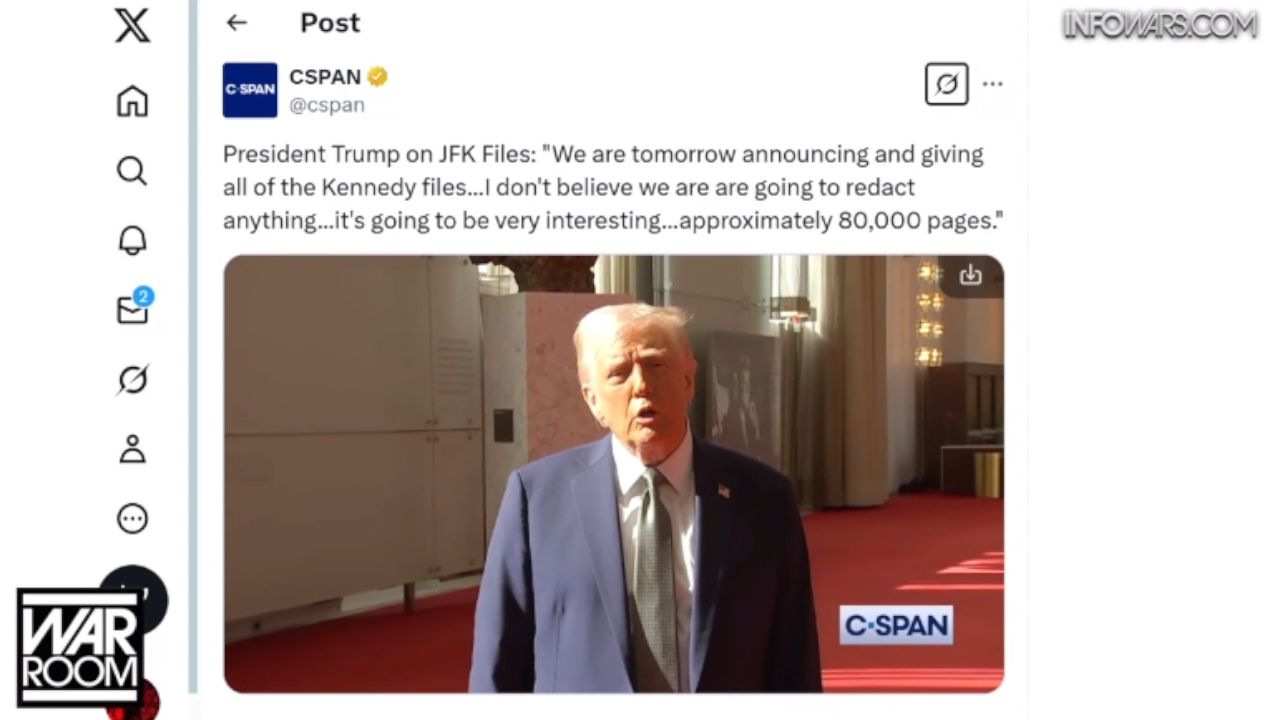Open Messages envelope with unread badge

pos(134,308)
